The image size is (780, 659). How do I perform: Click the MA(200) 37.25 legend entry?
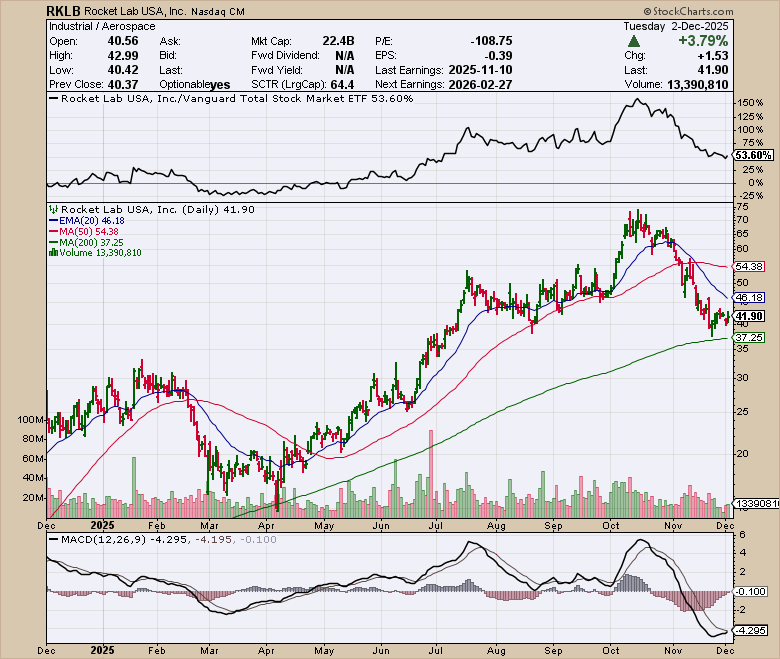[x=86, y=242]
